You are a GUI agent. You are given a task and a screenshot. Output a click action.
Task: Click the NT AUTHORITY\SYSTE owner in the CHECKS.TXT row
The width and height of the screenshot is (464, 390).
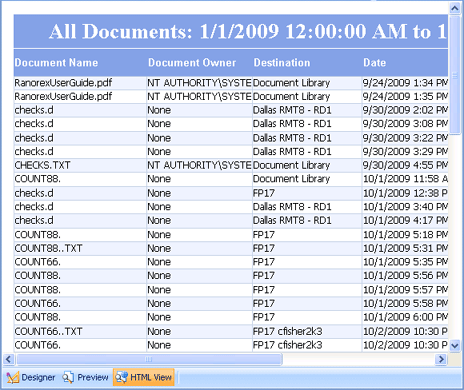199,165
